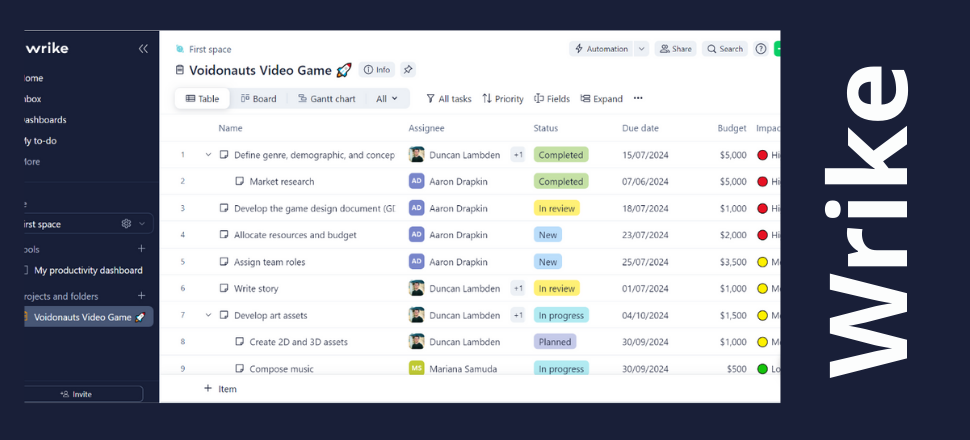Click budget $3,500 cell
The height and width of the screenshot is (440, 970).
pyautogui.click(x=733, y=262)
